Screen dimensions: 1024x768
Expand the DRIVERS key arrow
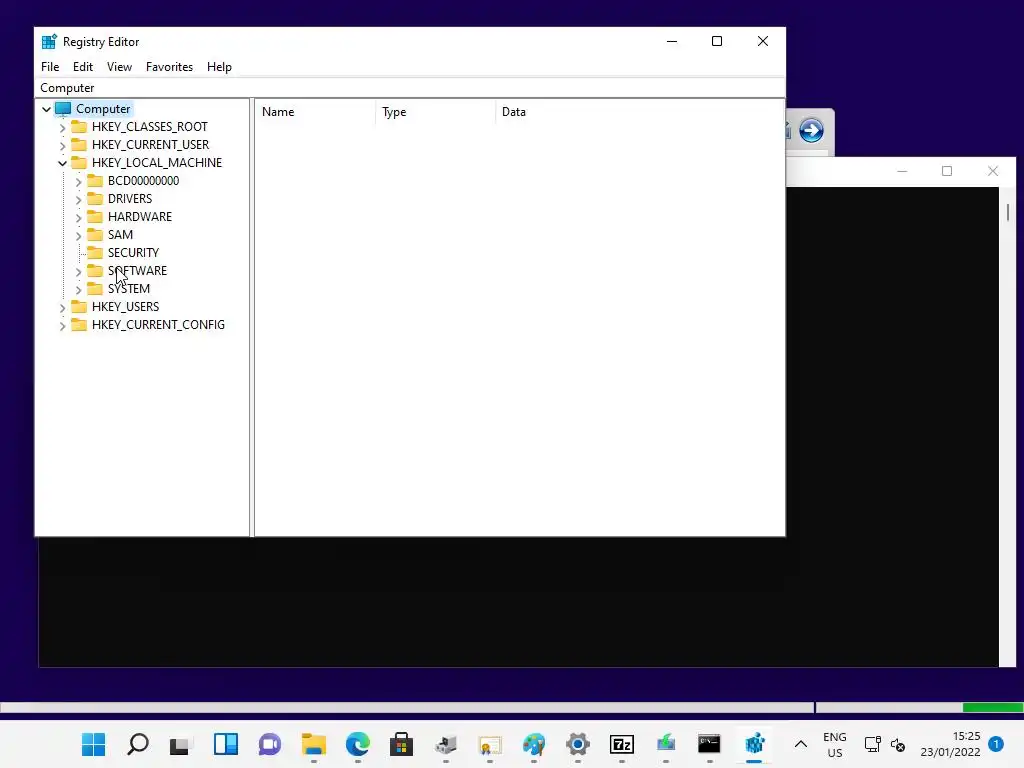pyautogui.click(x=78, y=199)
